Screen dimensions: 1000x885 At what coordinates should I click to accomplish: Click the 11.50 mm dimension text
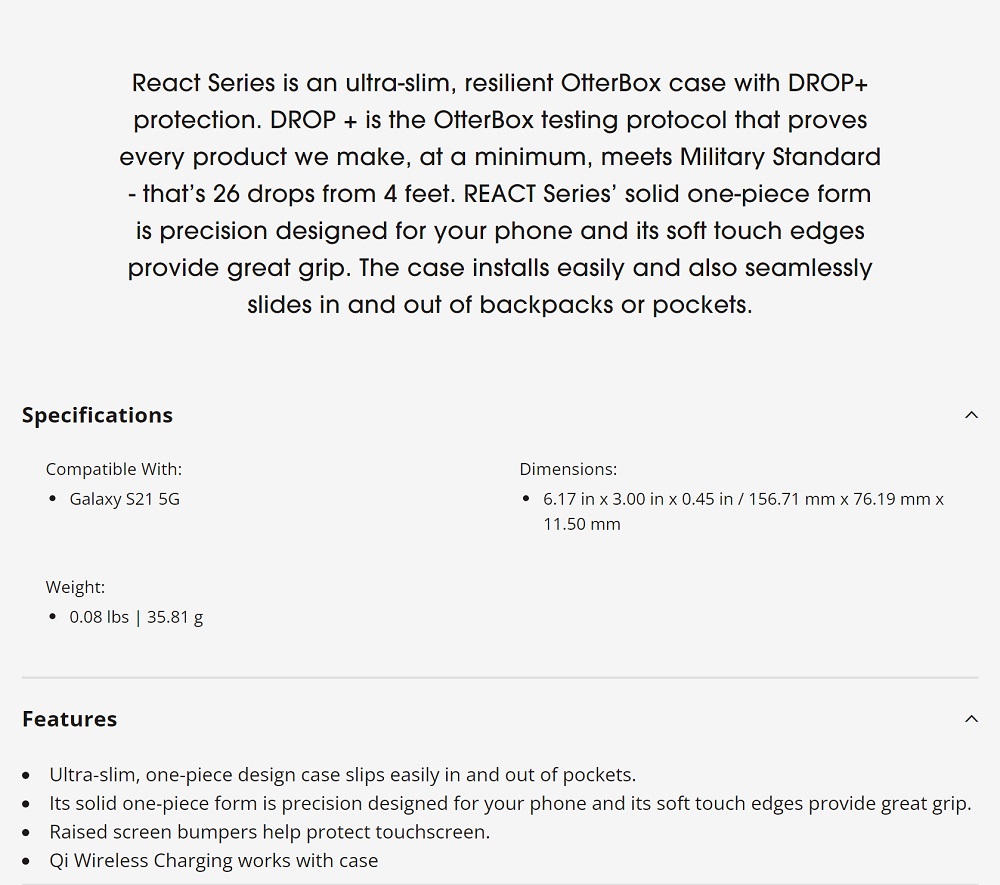coord(582,524)
